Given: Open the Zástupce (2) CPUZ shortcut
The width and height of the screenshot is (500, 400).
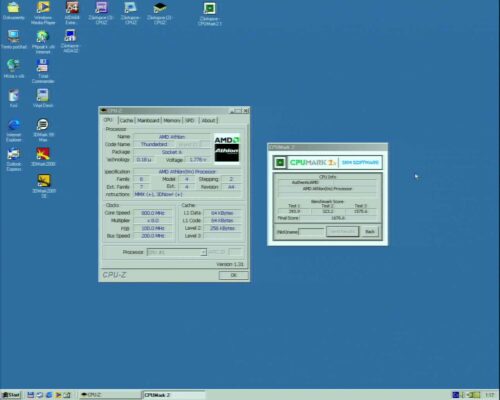Looking at the screenshot, I should pos(160,13).
